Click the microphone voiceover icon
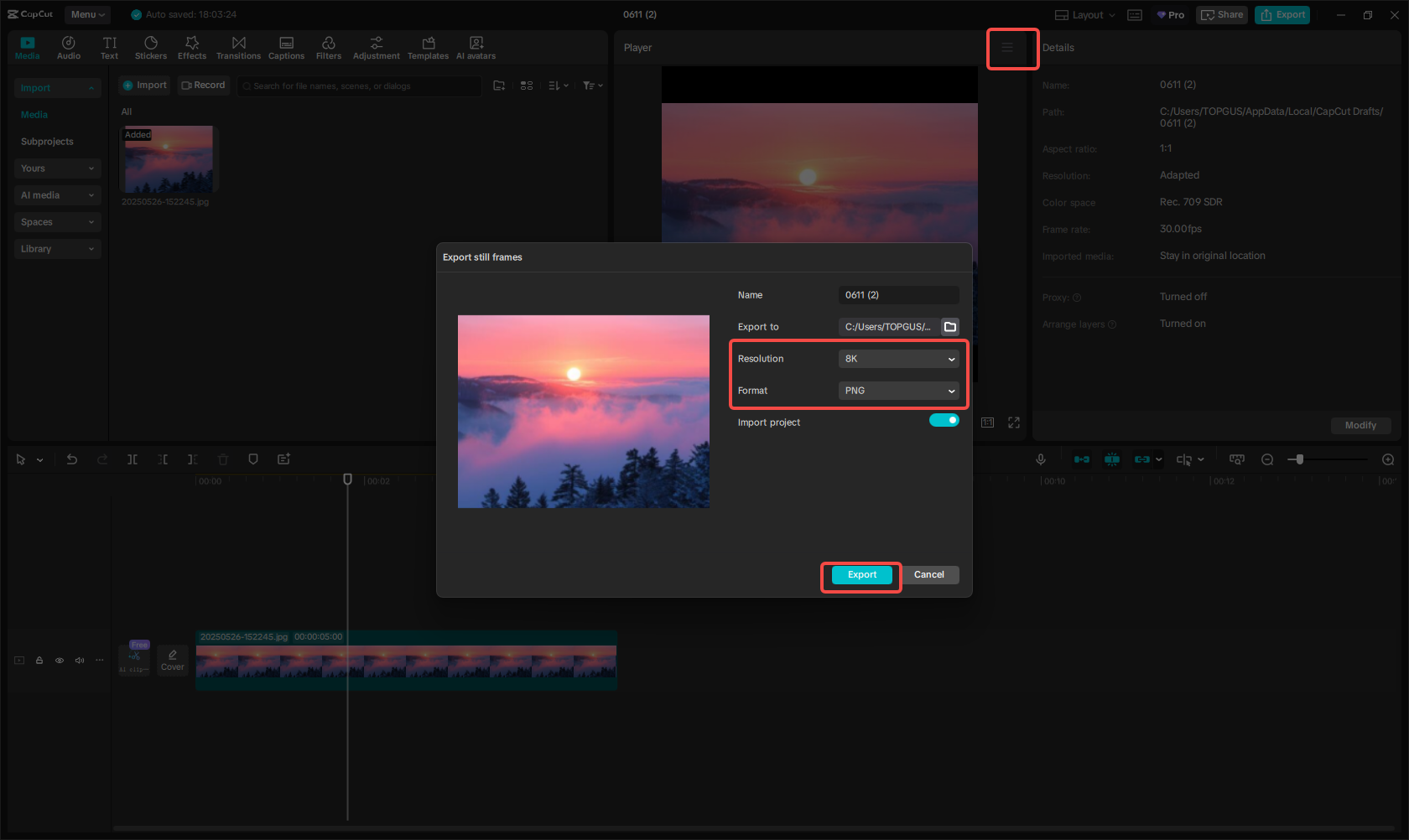1409x840 pixels. coord(1041,459)
